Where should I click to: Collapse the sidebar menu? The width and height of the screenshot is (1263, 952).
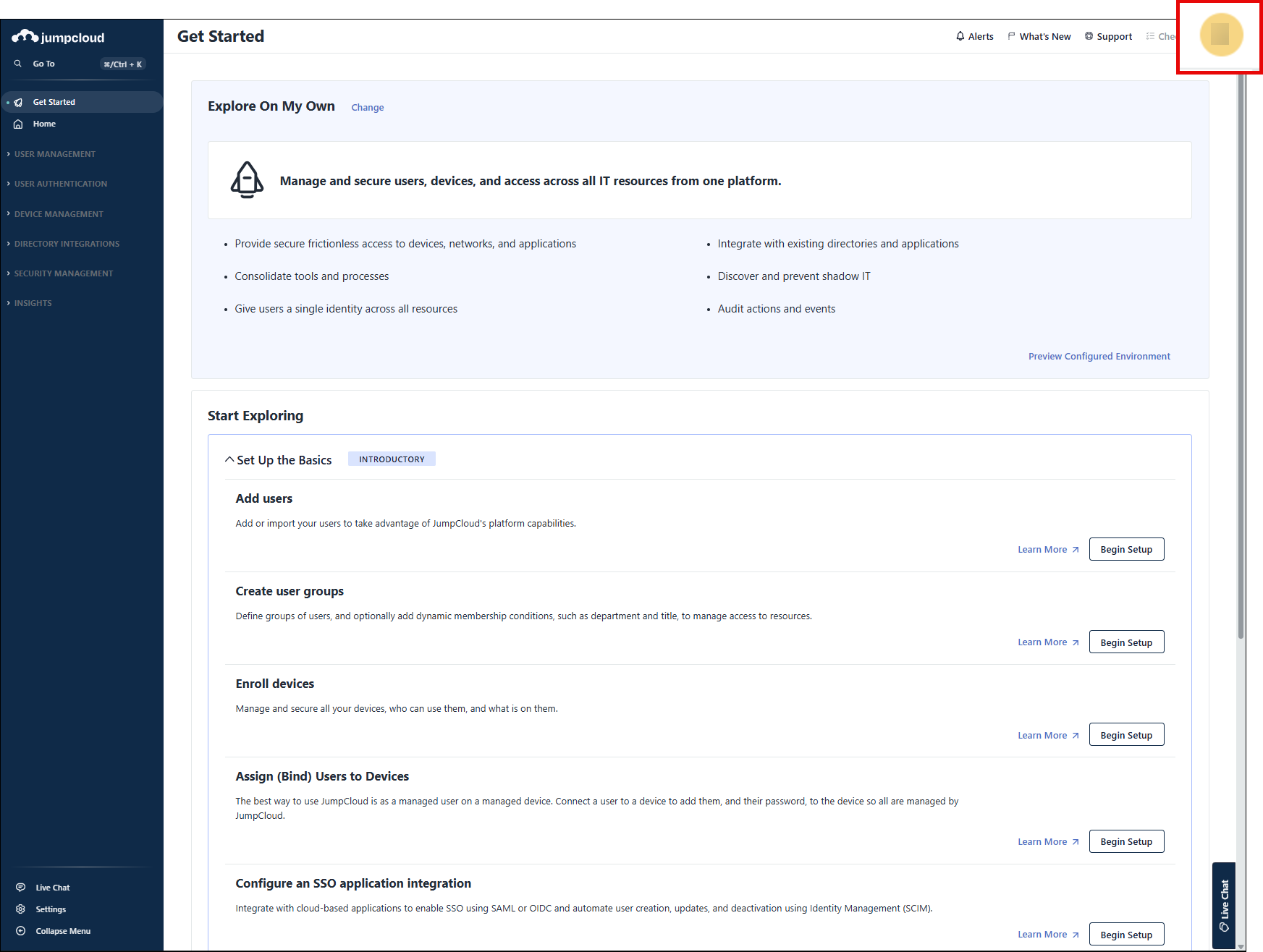(x=62, y=931)
